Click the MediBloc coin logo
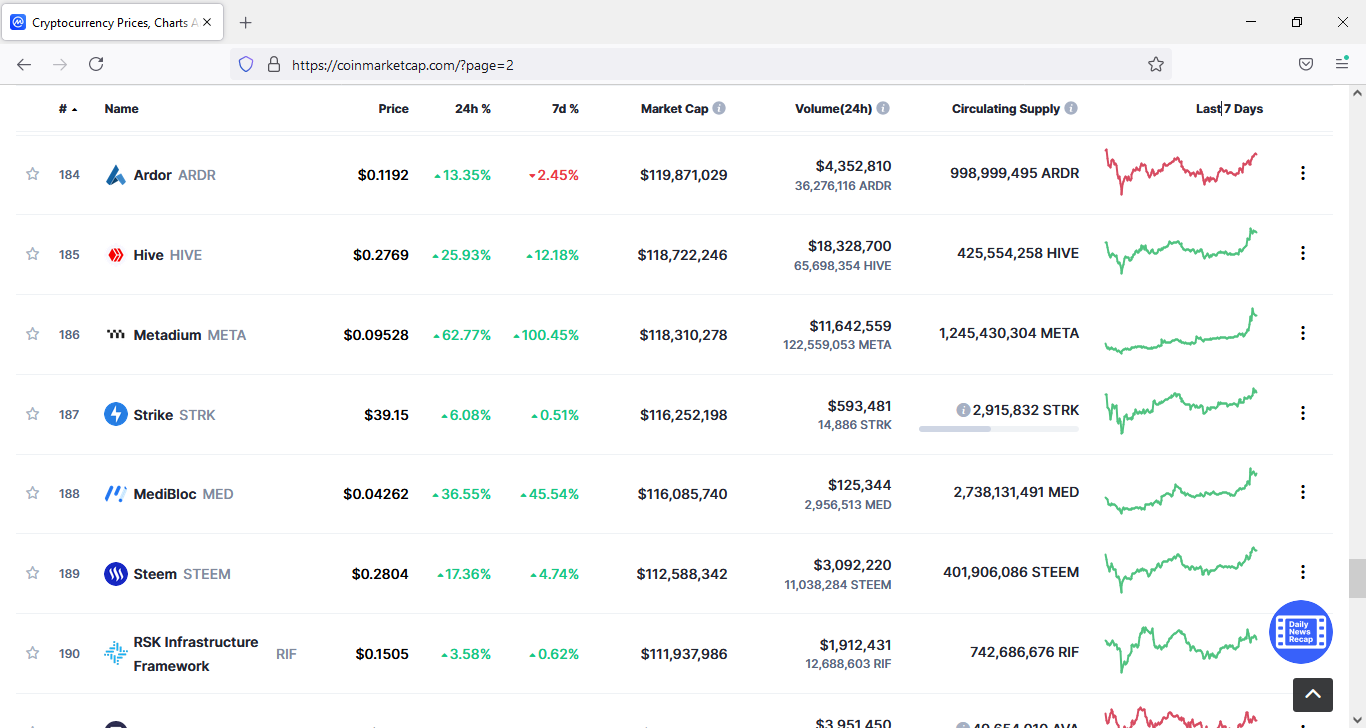The height and width of the screenshot is (728, 1366). coord(116,494)
